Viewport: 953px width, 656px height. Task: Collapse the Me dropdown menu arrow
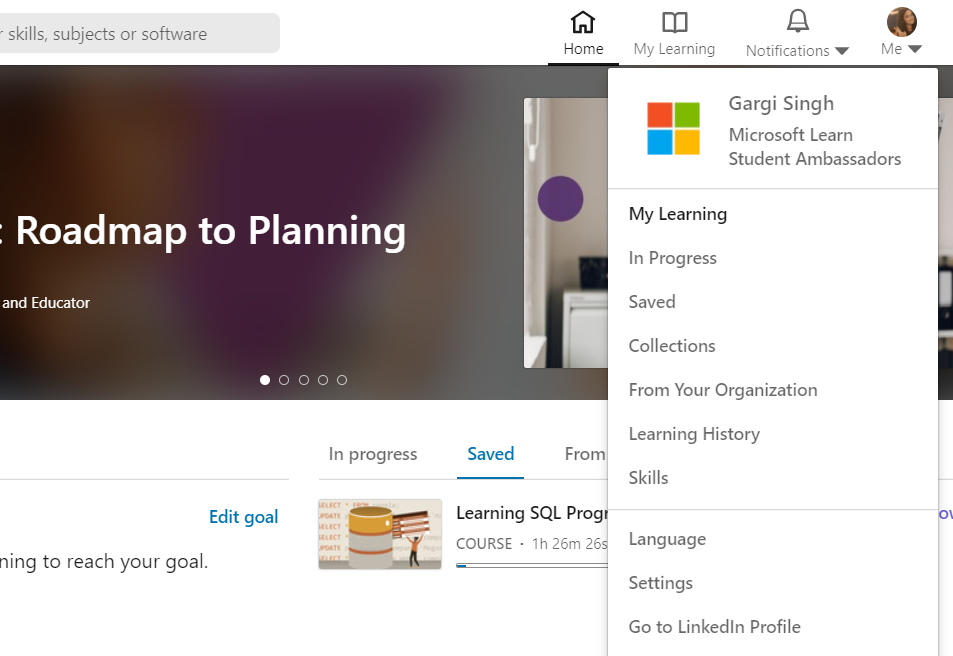(x=915, y=49)
